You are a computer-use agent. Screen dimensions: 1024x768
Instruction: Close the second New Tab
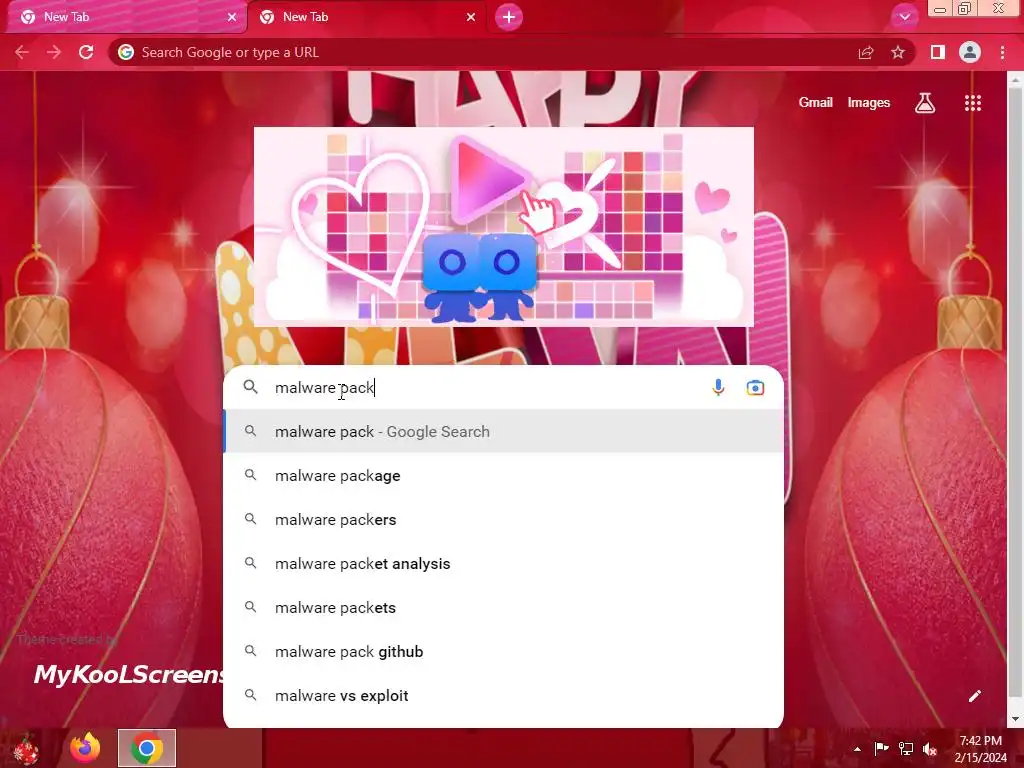click(471, 17)
